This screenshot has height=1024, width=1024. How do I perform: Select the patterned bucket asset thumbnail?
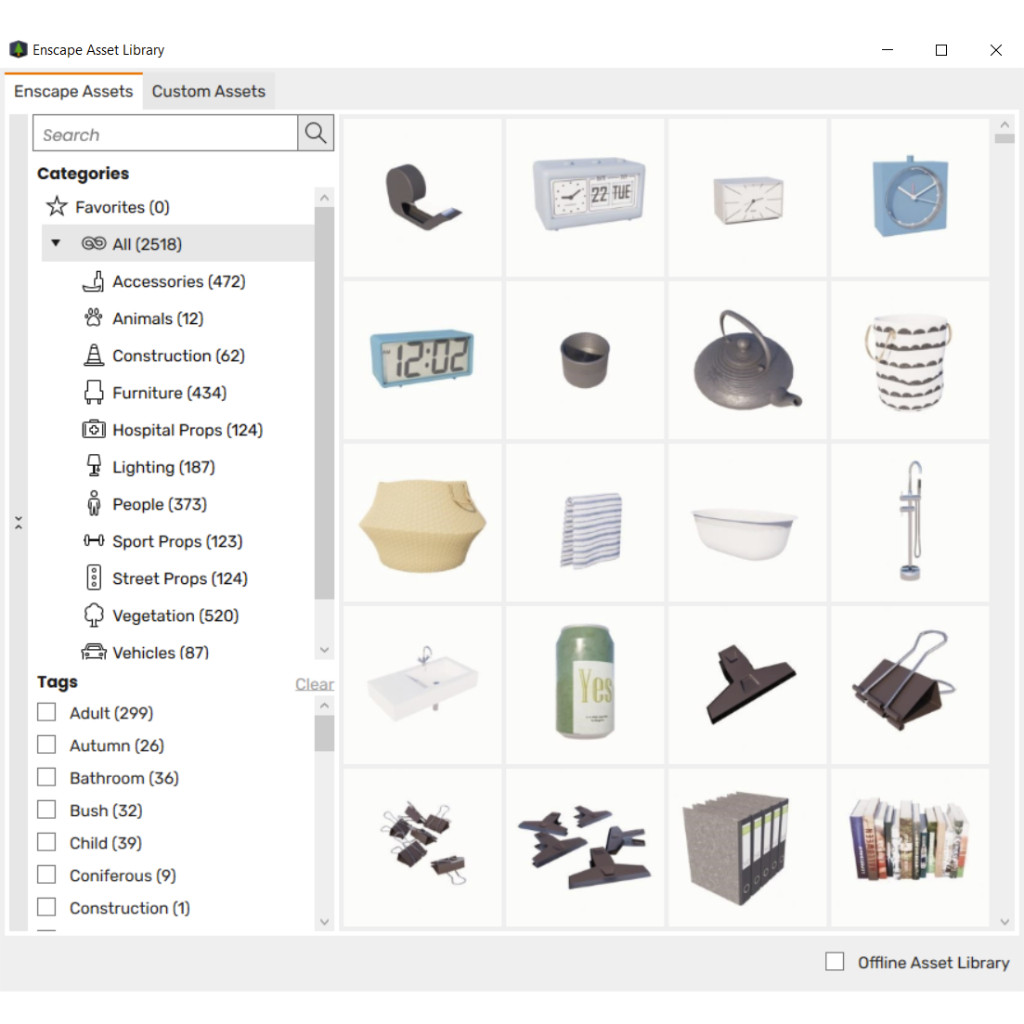pyautogui.click(x=910, y=360)
